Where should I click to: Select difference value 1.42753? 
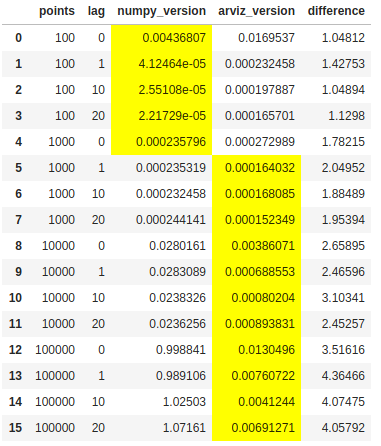(336, 64)
